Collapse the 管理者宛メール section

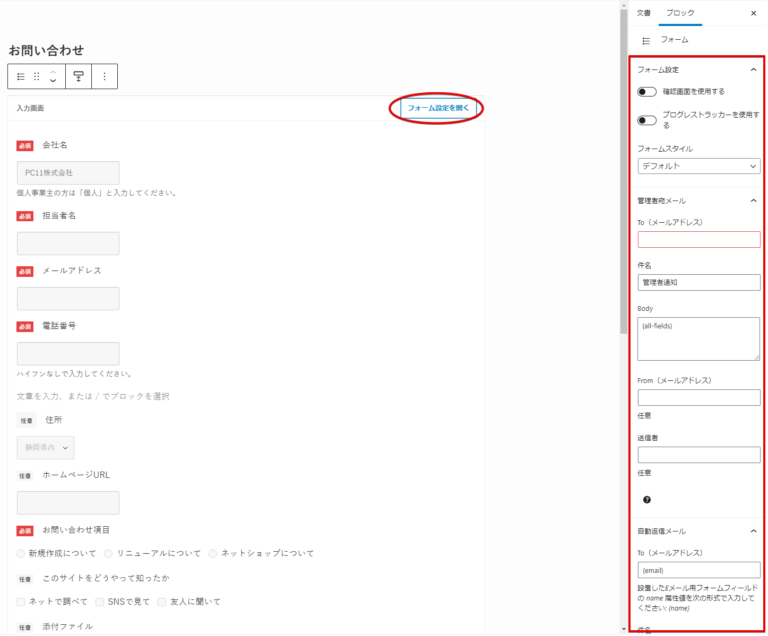coord(753,201)
